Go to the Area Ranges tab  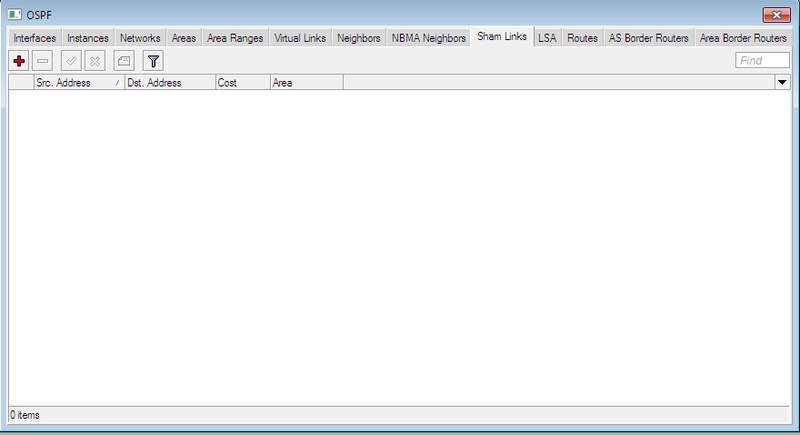pyautogui.click(x=235, y=38)
